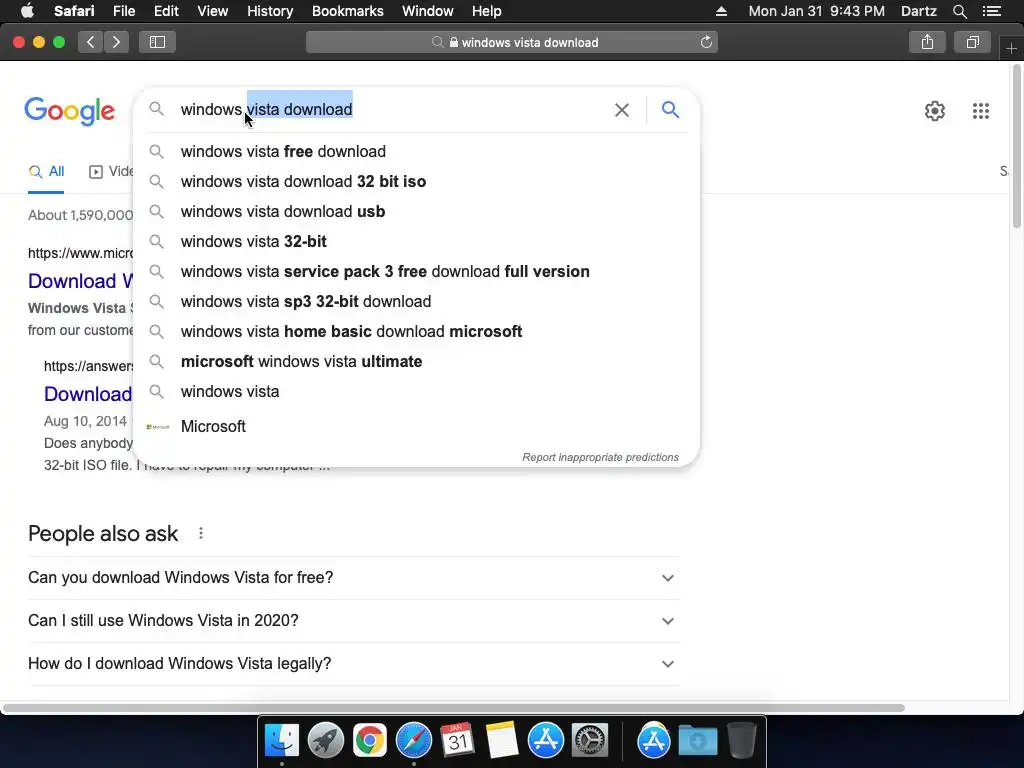Screen dimensions: 1024x768
Task: Expand 'How do I download Windows Vista legally?'
Action: [x=353, y=664]
